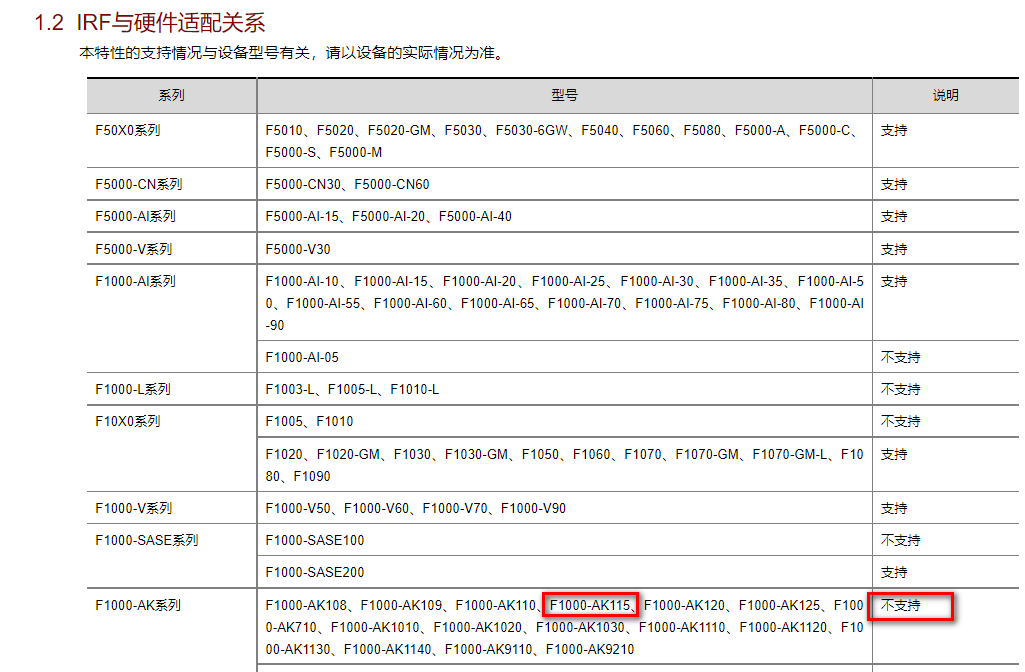Select the 'F5000-AI系列' row label
This screenshot has width=1025, height=672.
(135, 216)
